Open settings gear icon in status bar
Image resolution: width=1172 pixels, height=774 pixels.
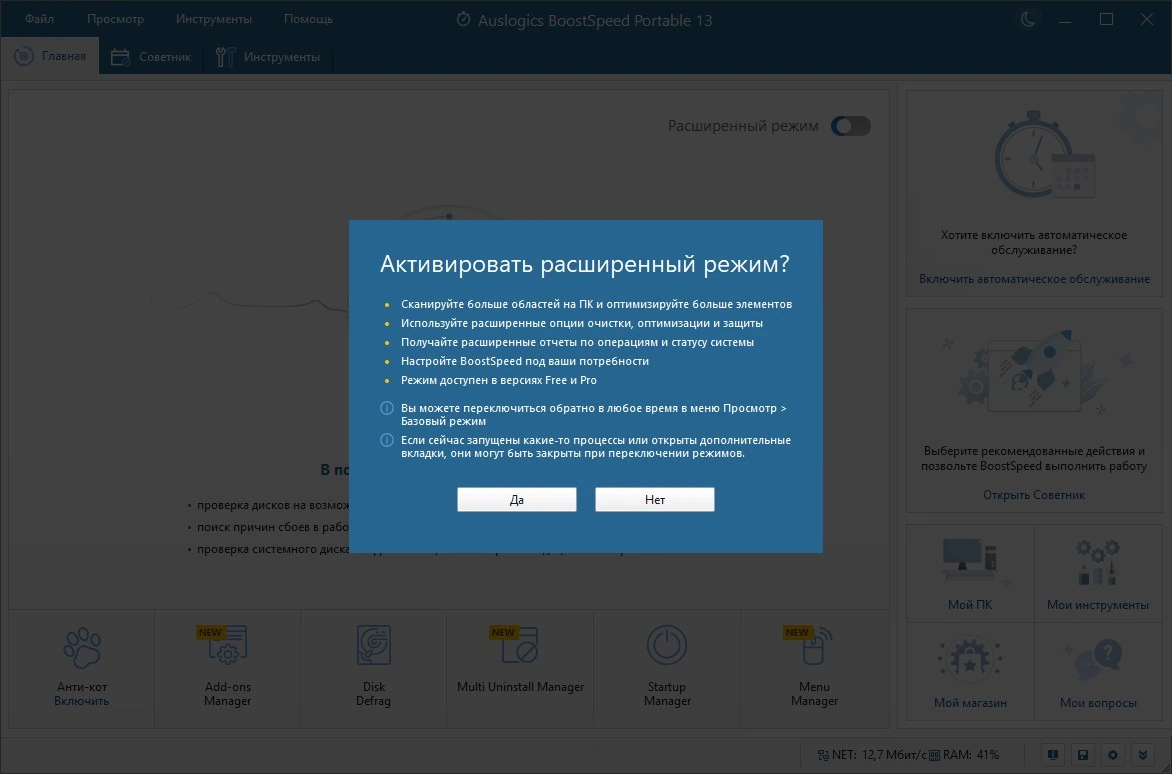point(1112,755)
